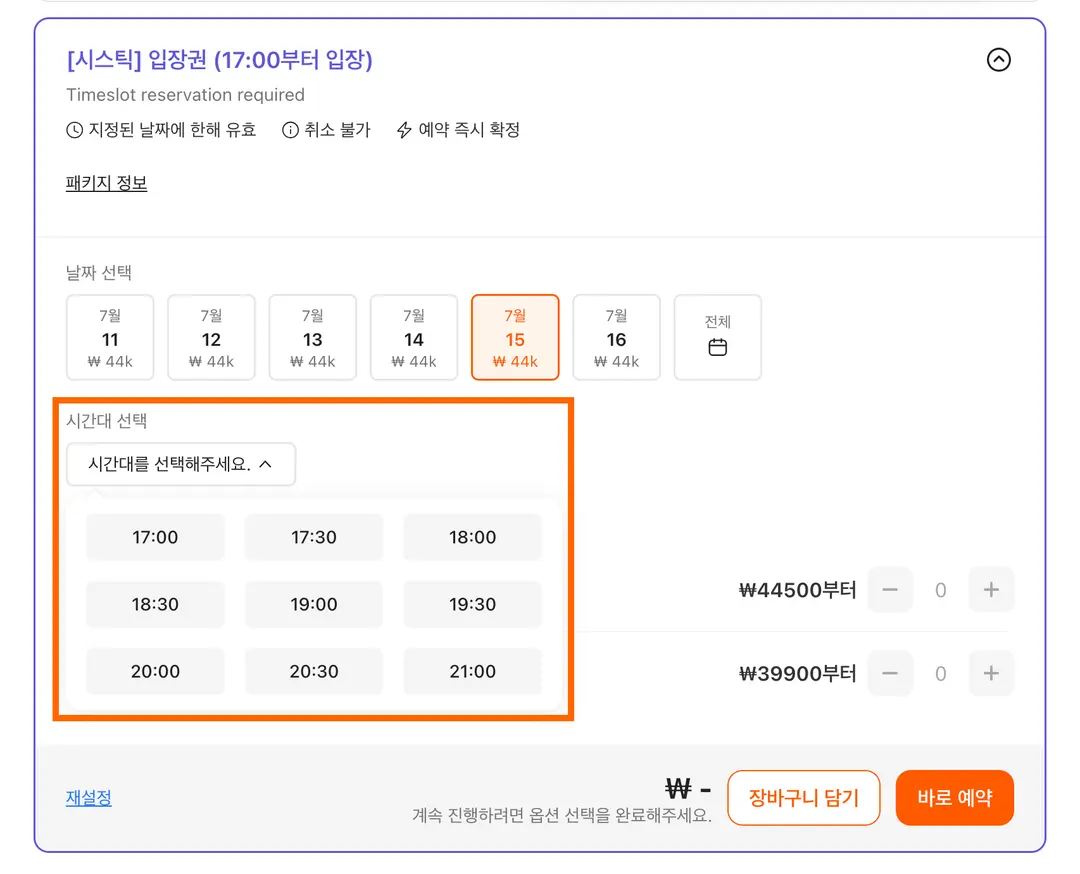
Task: Choose the 19:00 timeslot
Action: pyautogui.click(x=314, y=604)
